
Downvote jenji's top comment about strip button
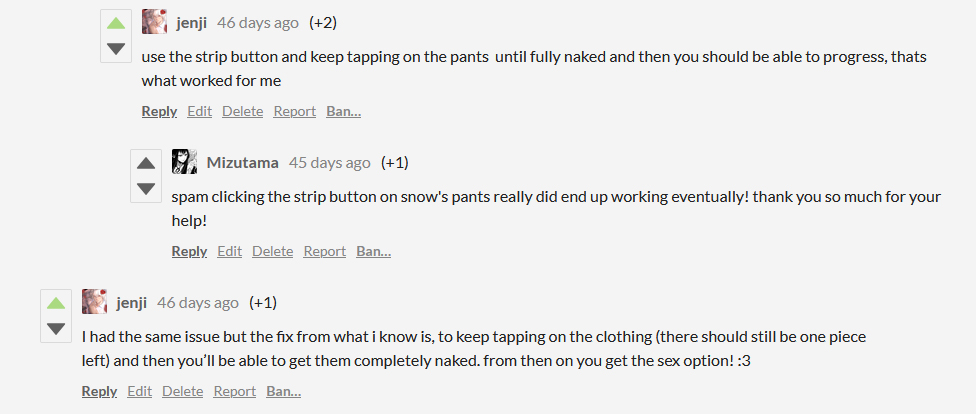pos(116,49)
